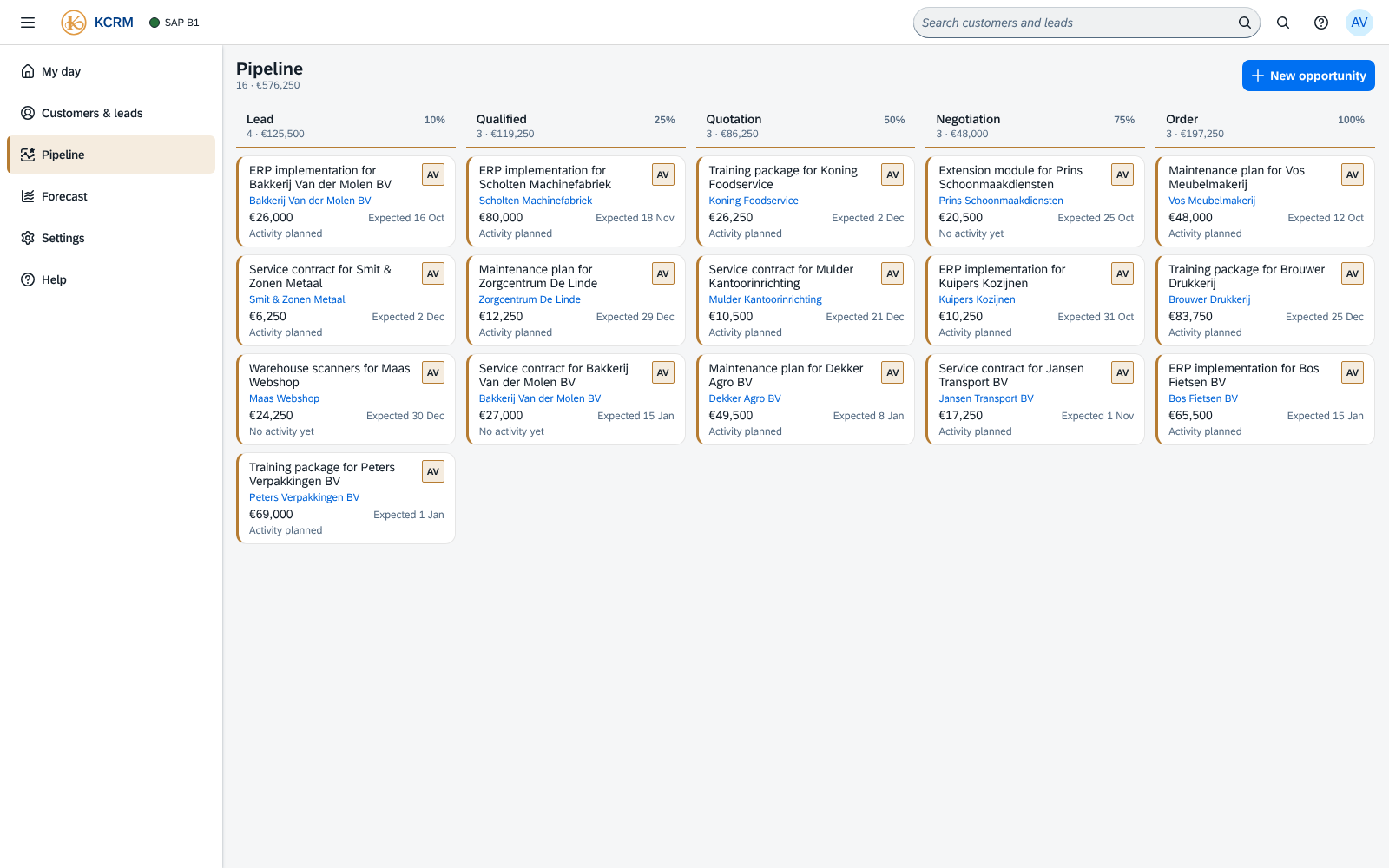Click AV badge on Warehouse scanners card
Image resolution: width=1389 pixels, height=868 pixels.
[433, 372]
